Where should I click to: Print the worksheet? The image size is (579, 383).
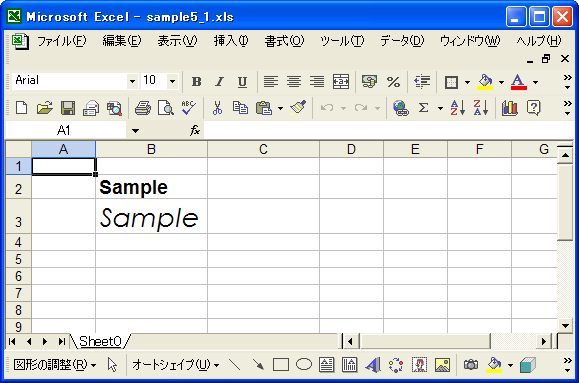point(143,108)
